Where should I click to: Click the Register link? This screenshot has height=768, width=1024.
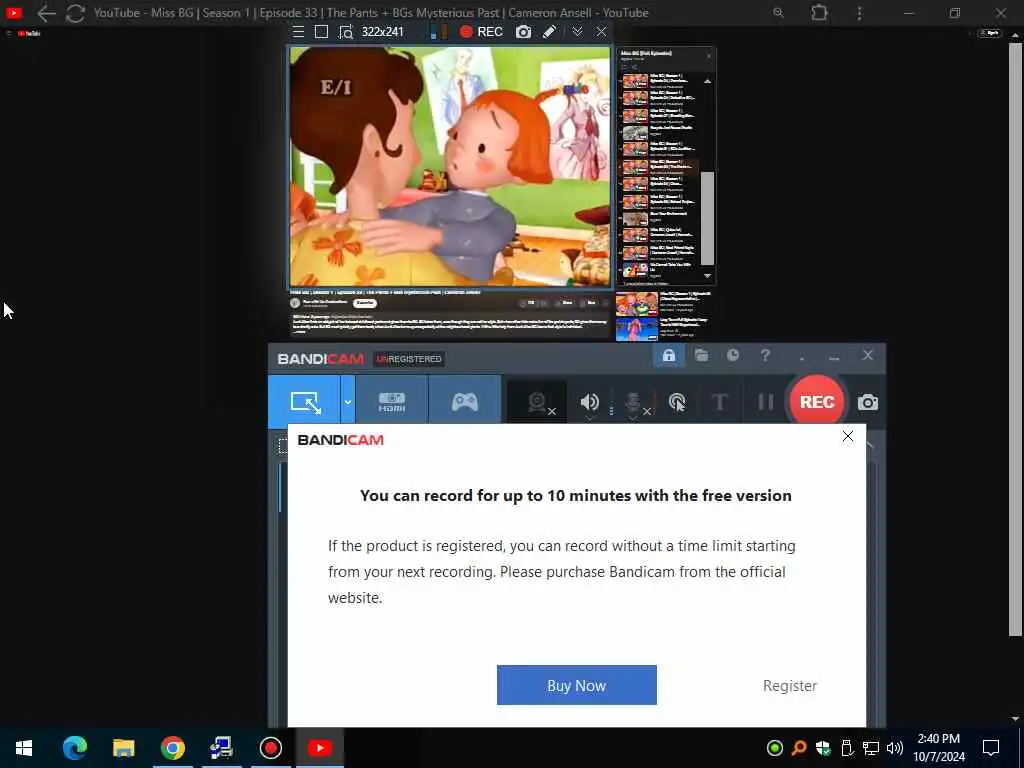pos(790,686)
